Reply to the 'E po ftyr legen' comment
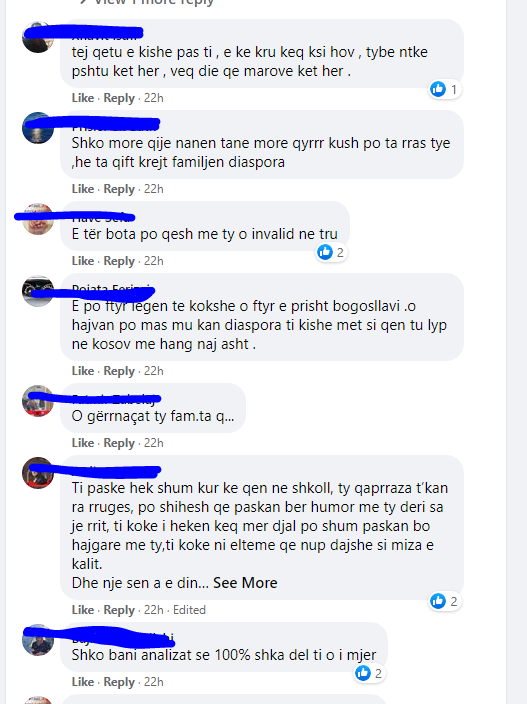 coord(119,371)
